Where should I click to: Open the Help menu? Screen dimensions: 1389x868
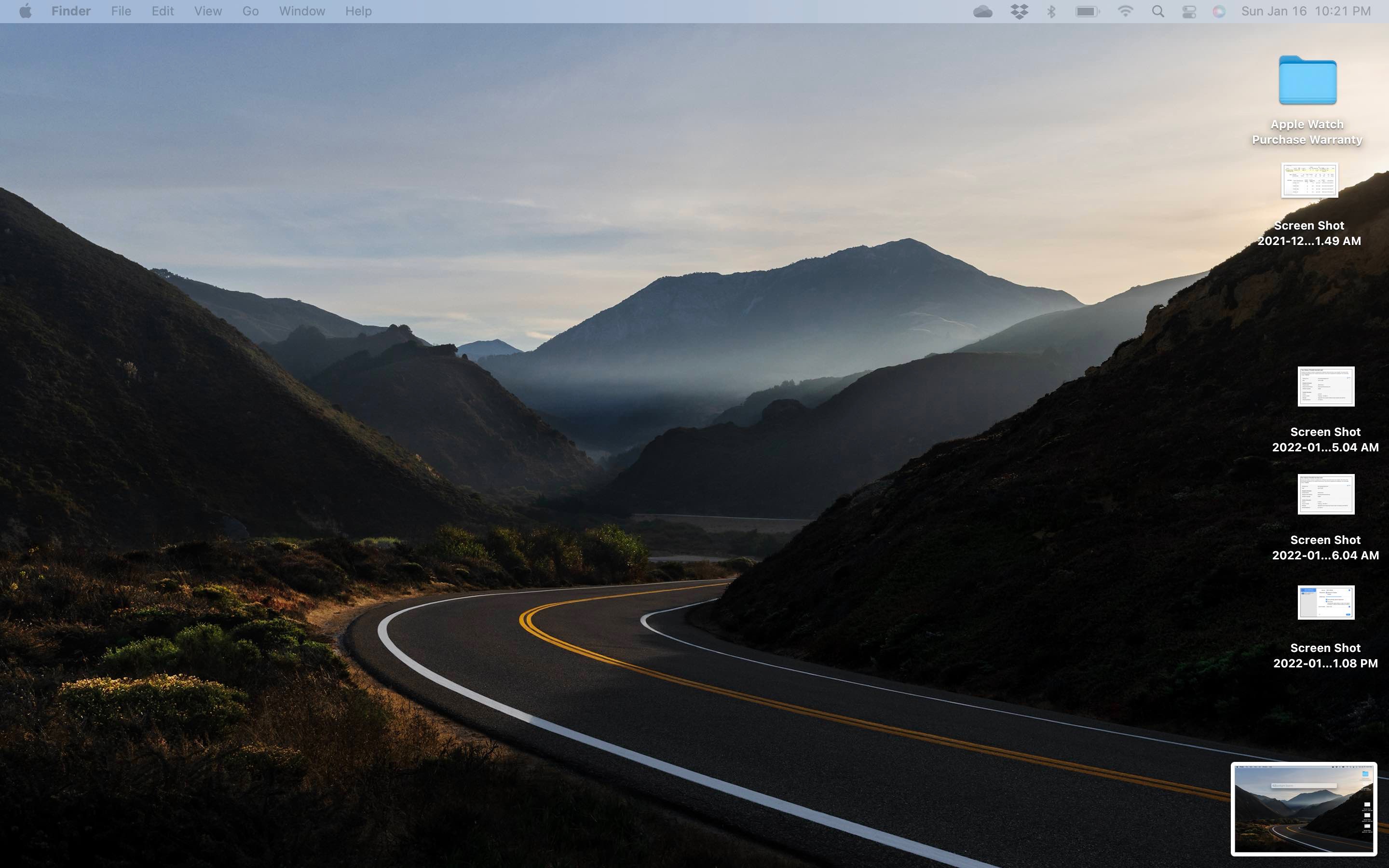358,12
